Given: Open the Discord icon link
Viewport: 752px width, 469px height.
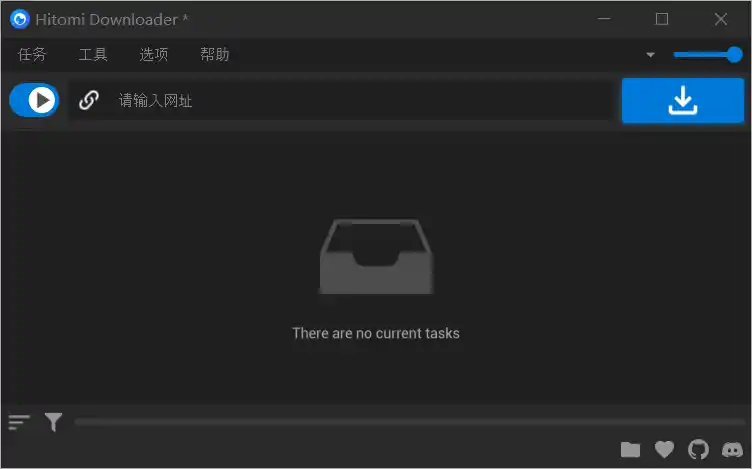Looking at the screenshot, I should pos(732,449).
